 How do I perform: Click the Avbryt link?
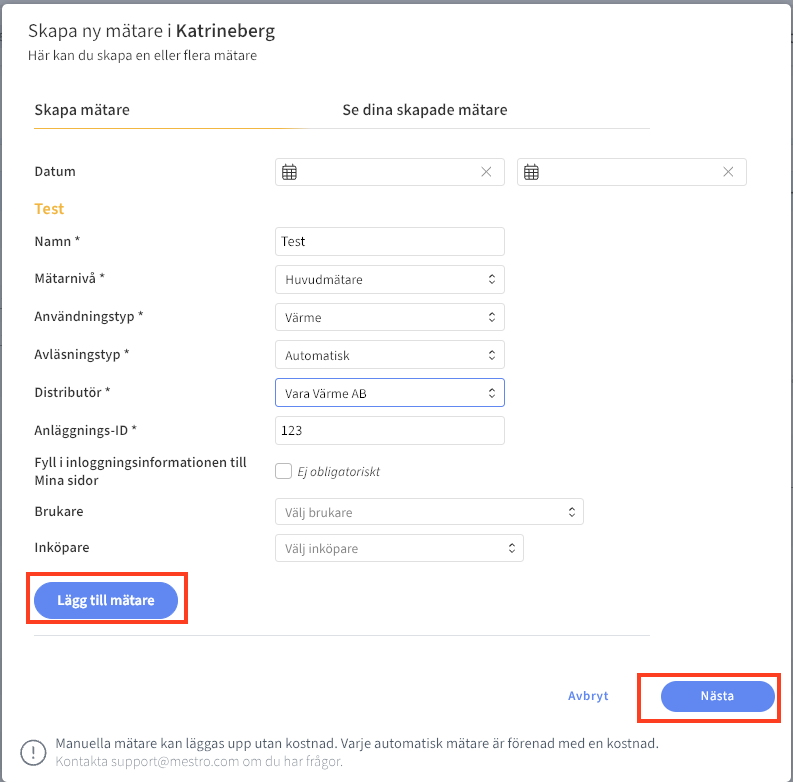[x=588, y=696]
